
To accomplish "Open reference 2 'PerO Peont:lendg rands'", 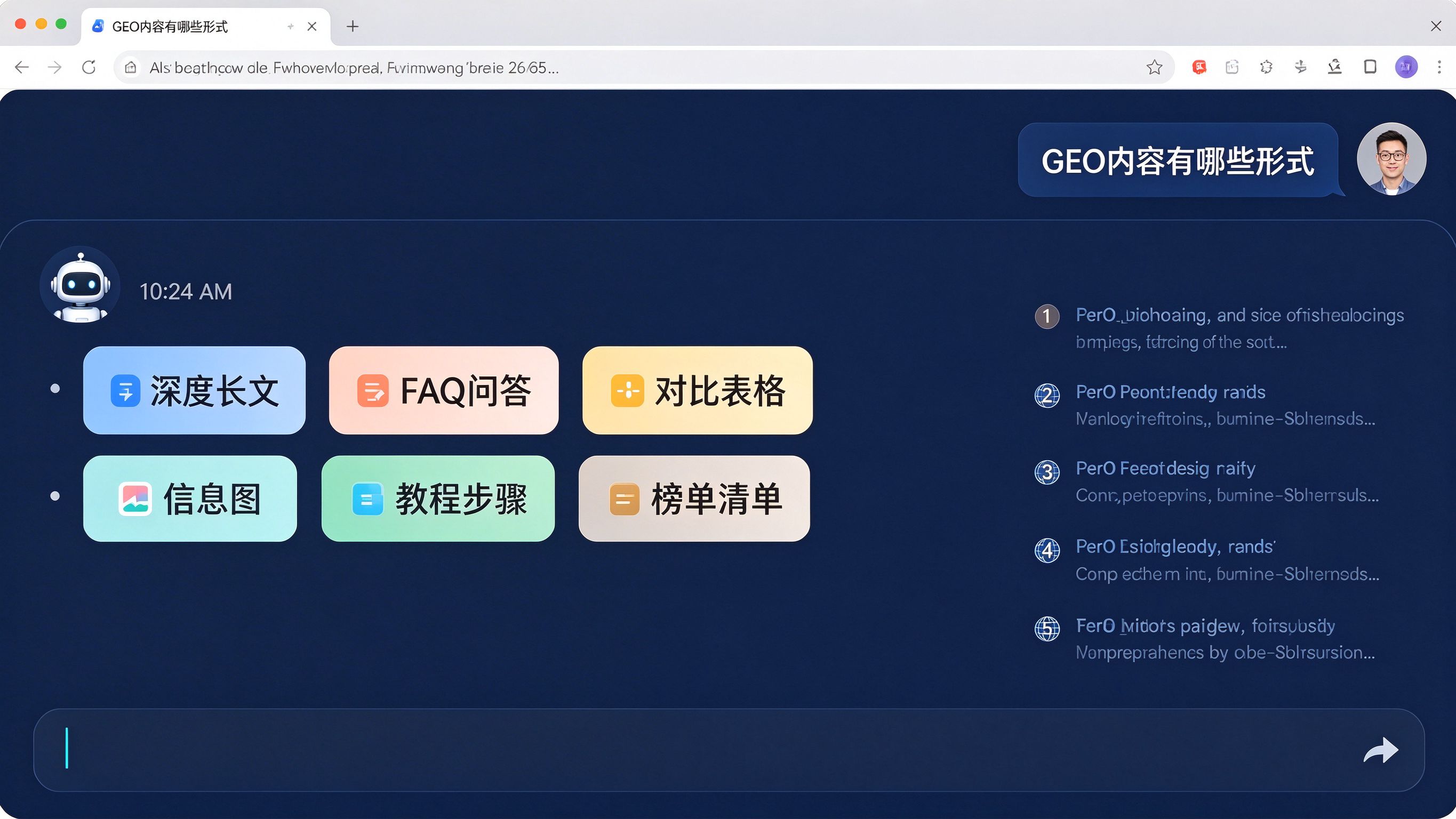I will (x=1171, y=392).
